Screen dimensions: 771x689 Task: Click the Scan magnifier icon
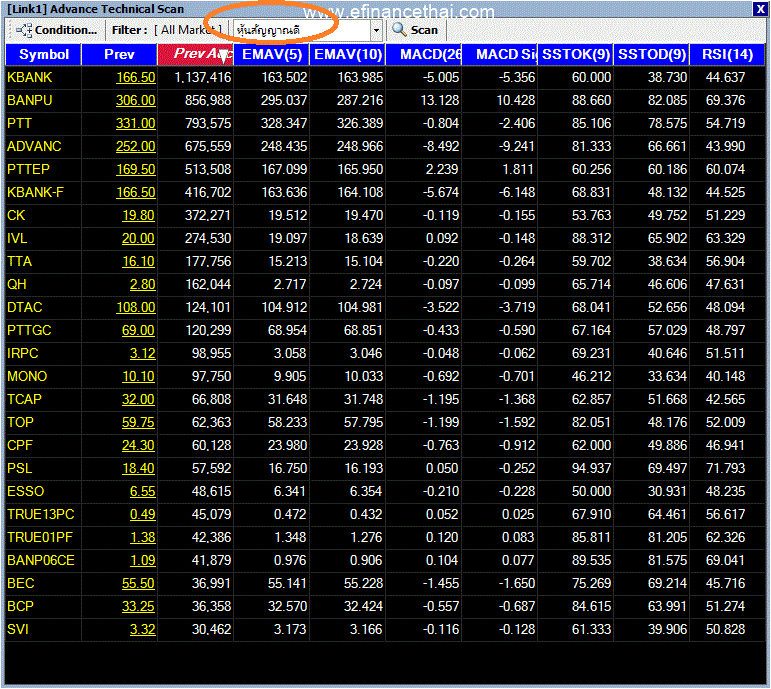coord(399,30)
